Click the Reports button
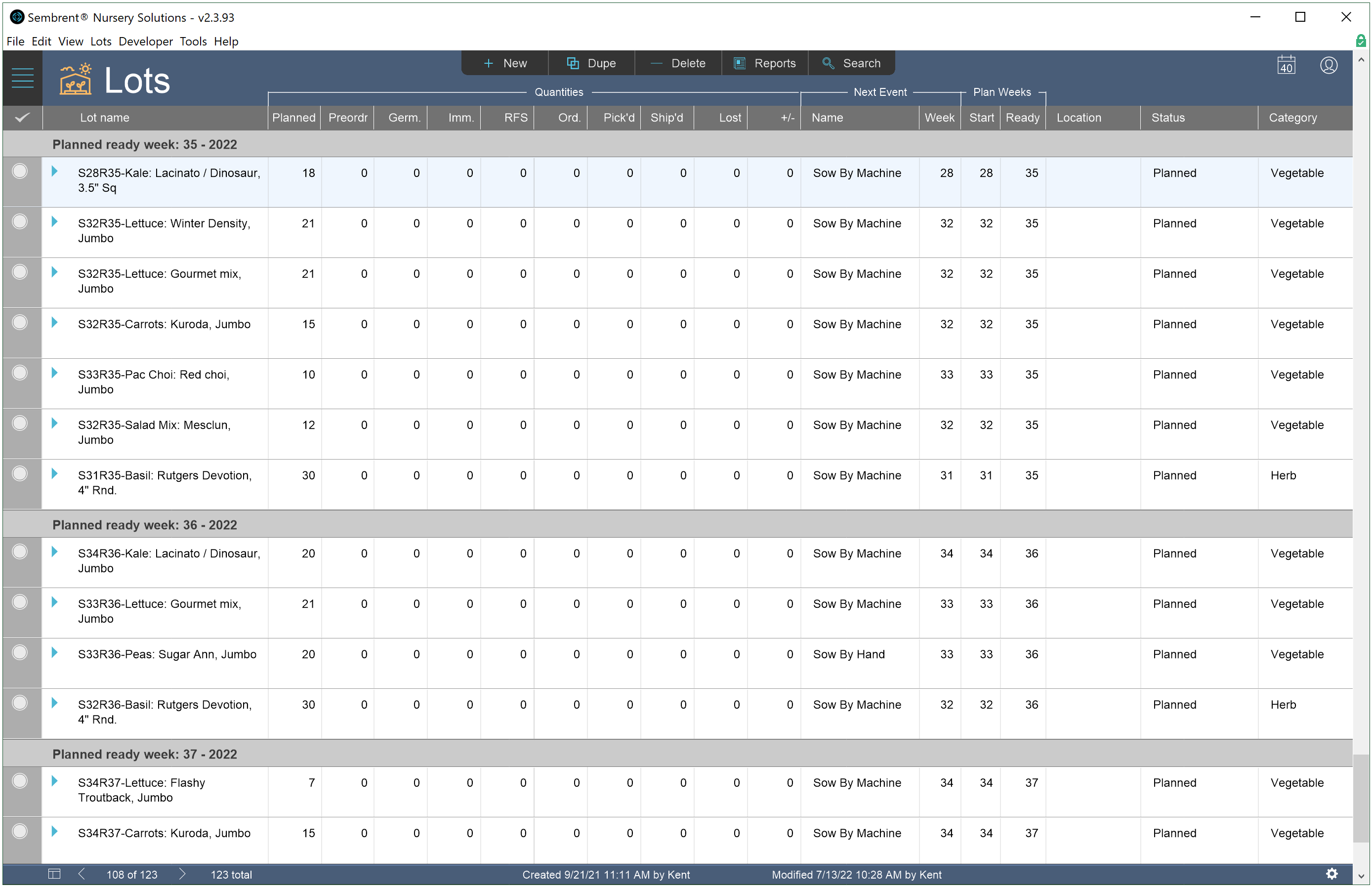 click(765, 63)
